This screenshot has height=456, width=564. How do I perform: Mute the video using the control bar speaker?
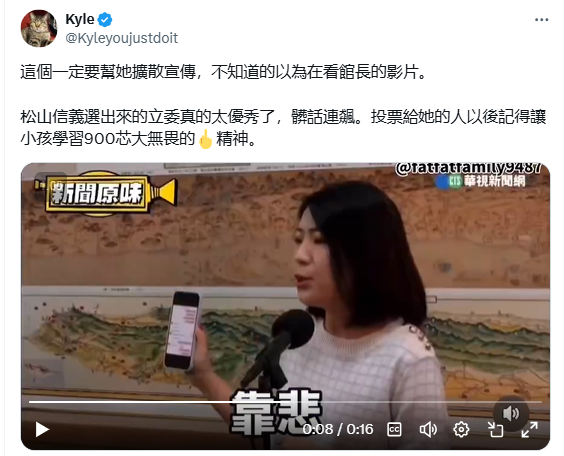428,429
